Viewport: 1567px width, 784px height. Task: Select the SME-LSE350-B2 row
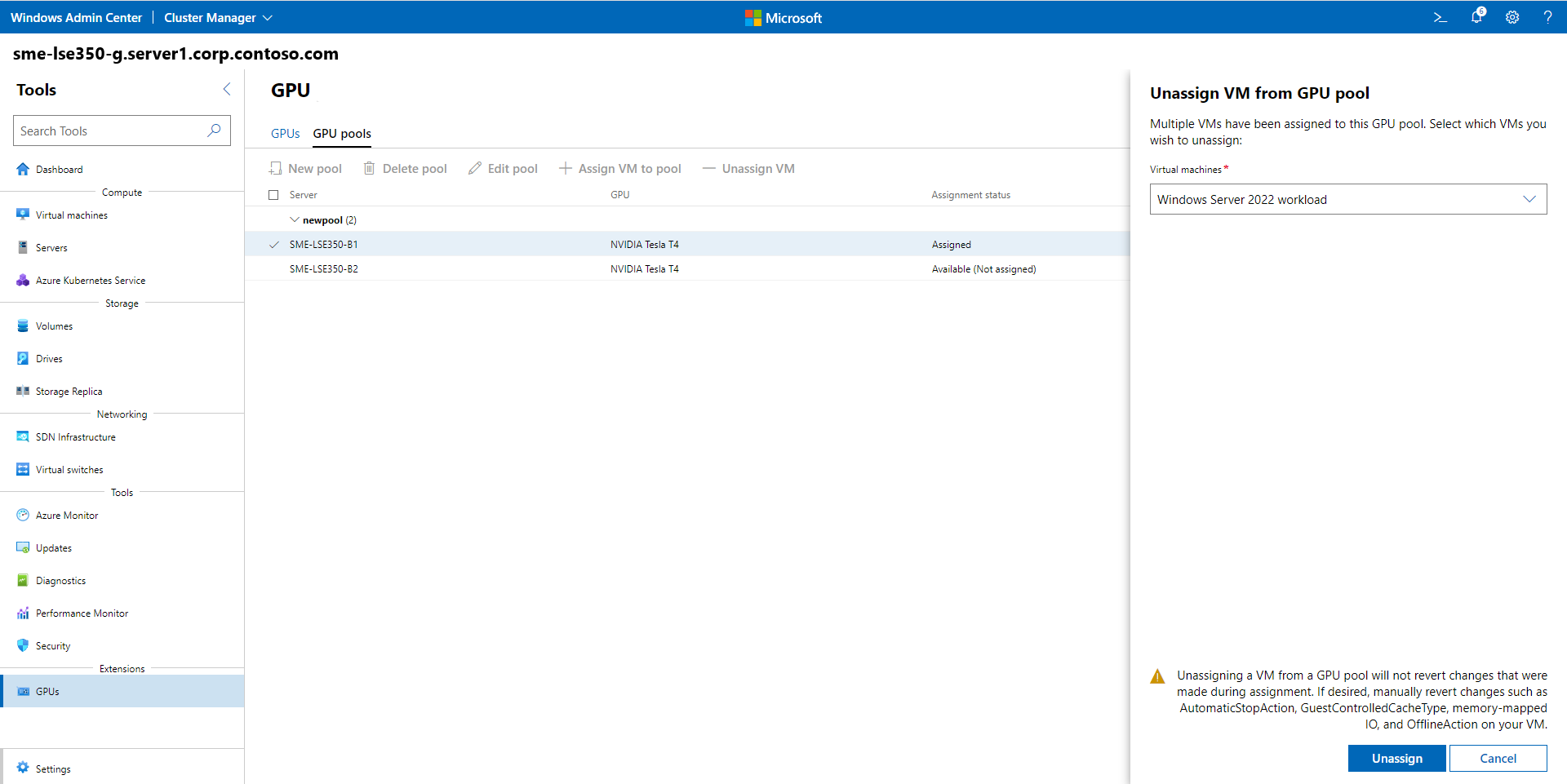324,269
